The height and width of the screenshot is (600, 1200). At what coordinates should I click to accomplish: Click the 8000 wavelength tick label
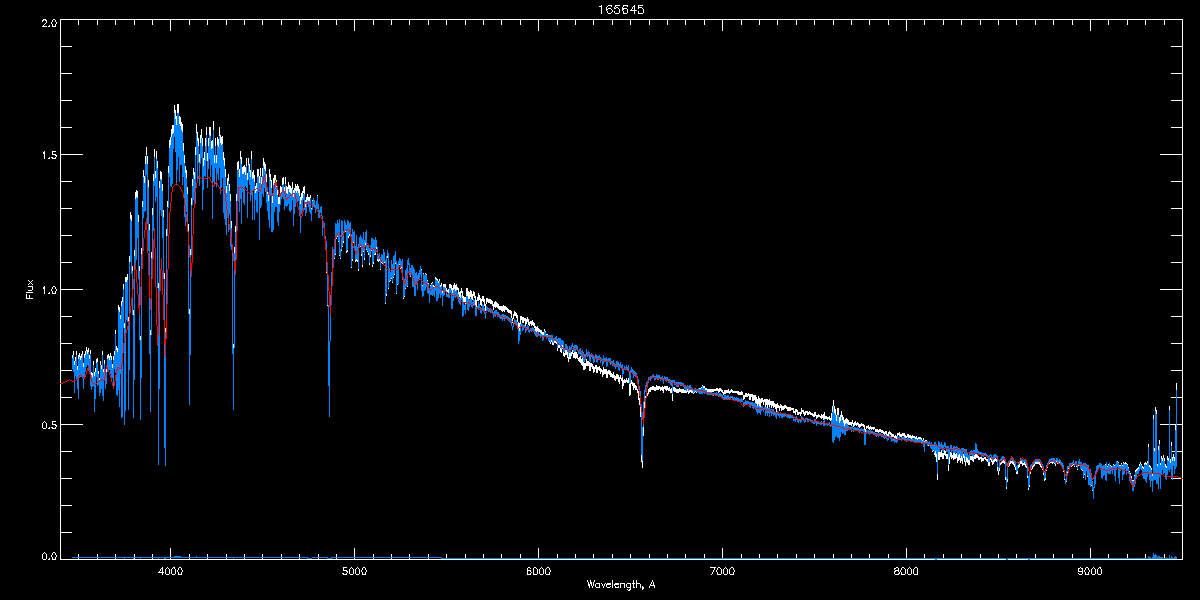click(906, 572)
